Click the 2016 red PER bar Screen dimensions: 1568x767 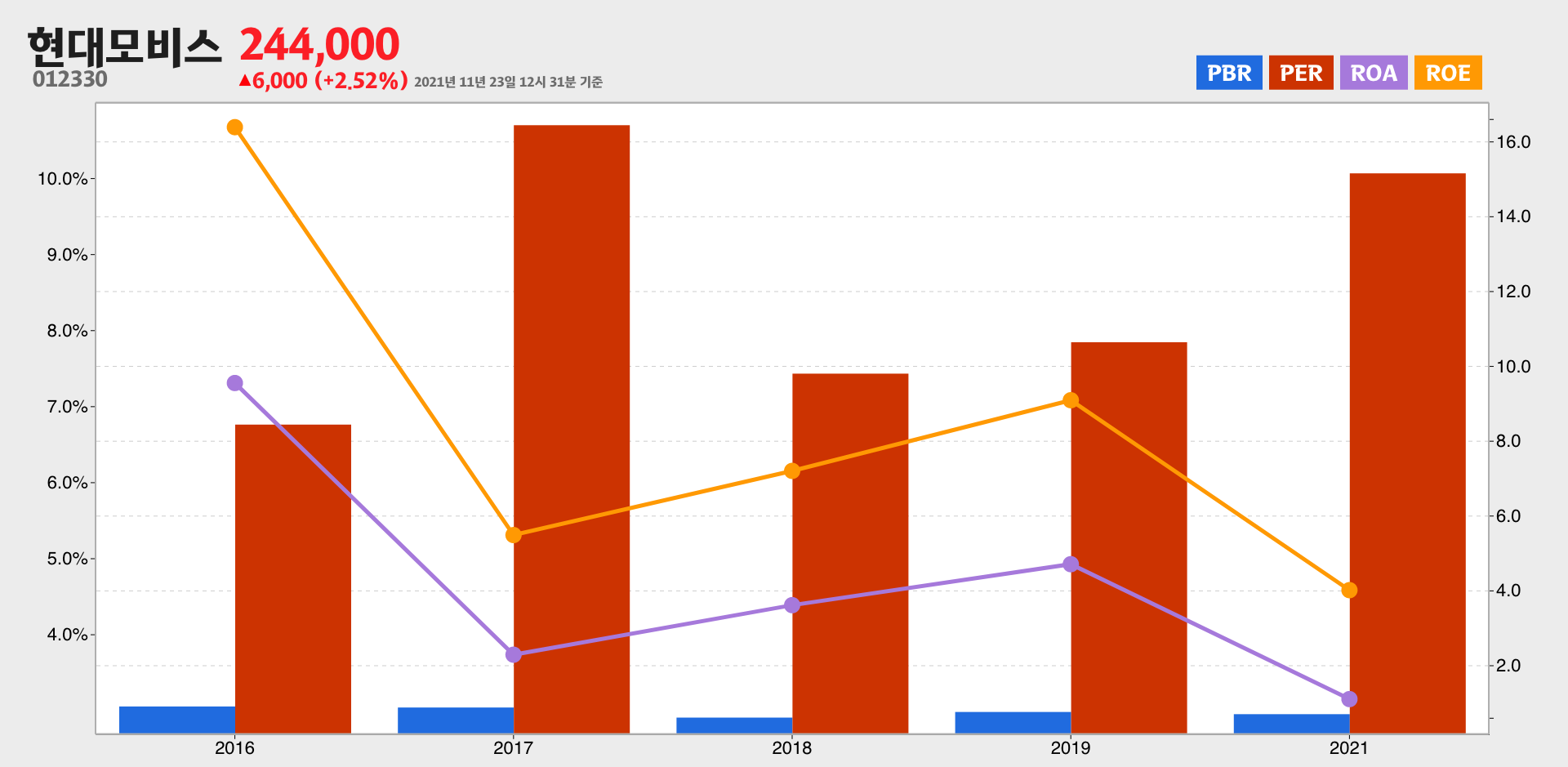click(293, 579)
